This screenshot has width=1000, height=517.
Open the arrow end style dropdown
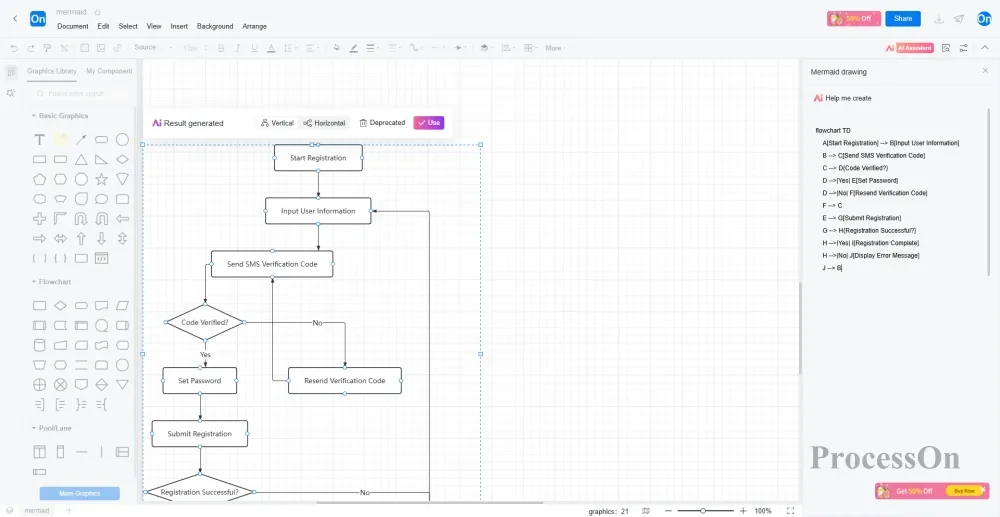coord(460,48)
